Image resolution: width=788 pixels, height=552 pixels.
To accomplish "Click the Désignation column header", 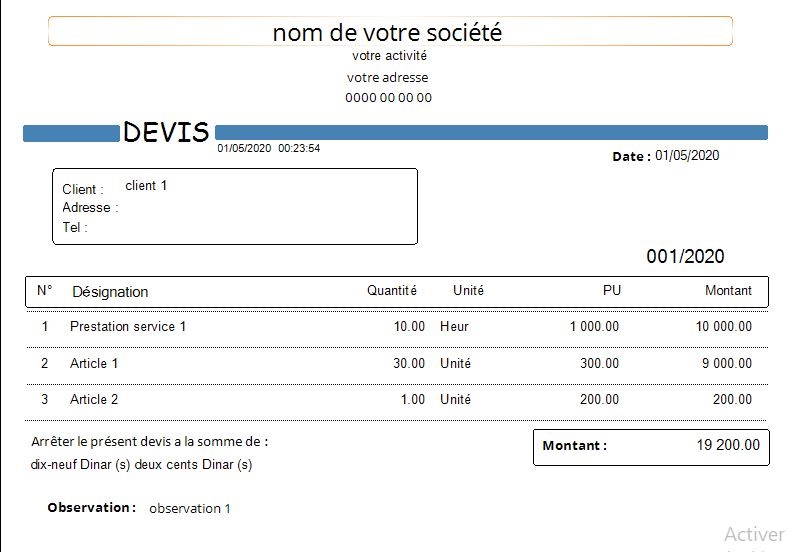I will (110, 292).
